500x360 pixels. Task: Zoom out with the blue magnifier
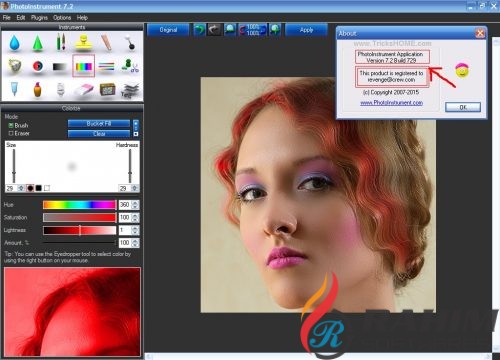point(230,30)
